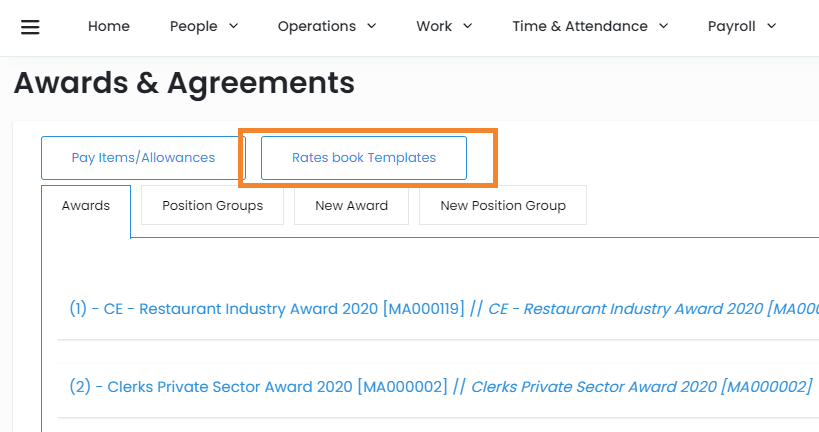The image size is (819, 432).
Task: Open Pay Items/Allowances
Action: pos(143,158)
